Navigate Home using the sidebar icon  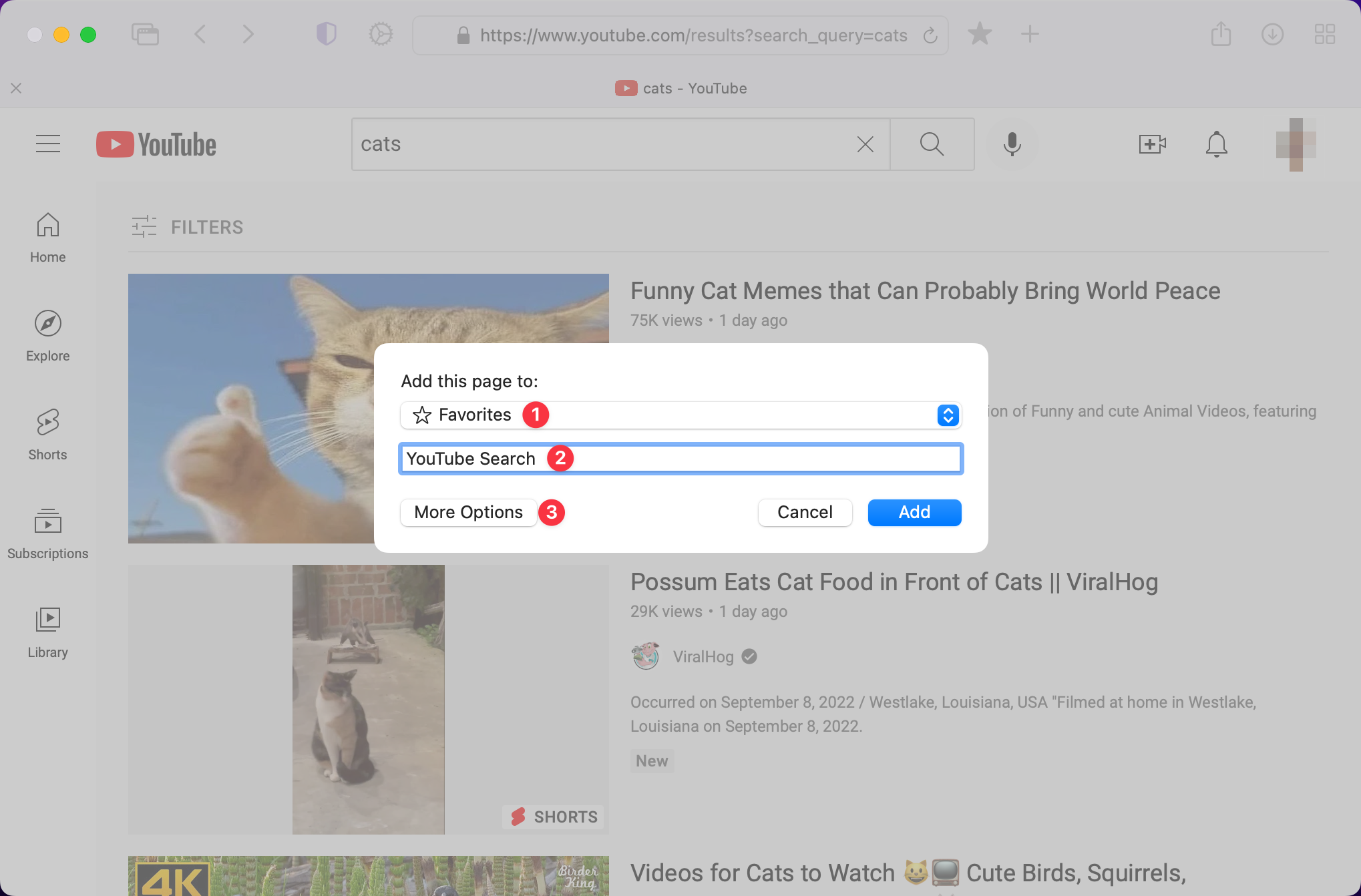coord(47,225)
